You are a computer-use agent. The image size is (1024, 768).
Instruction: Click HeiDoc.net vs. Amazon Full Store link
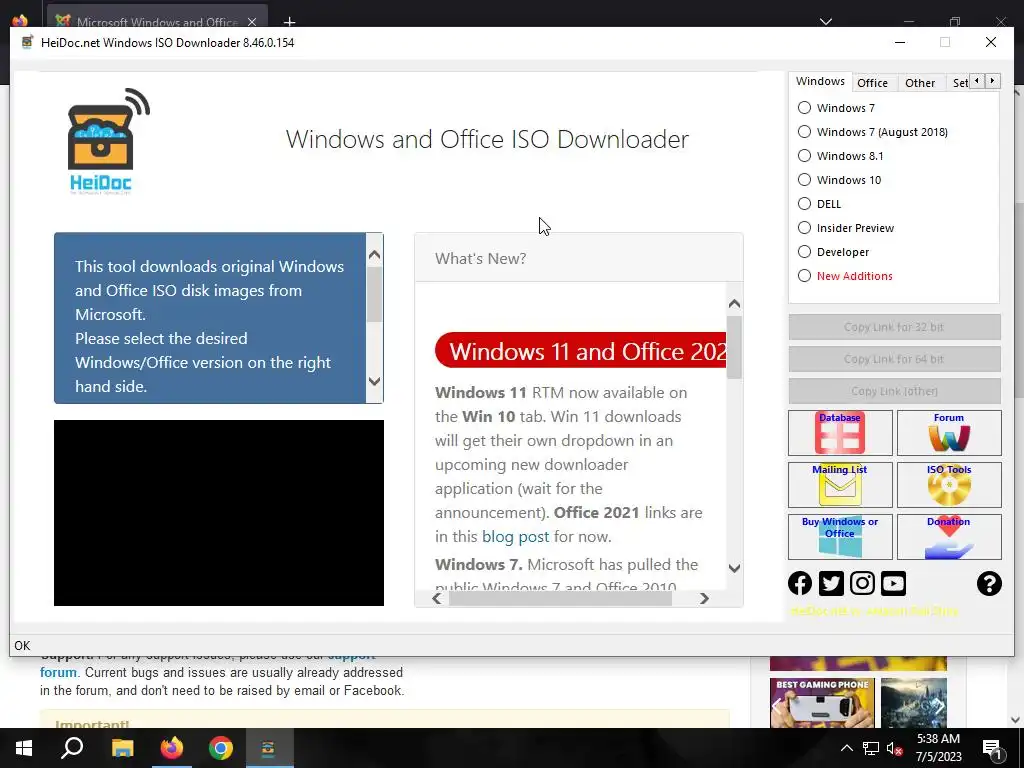[x=874, y=611]
